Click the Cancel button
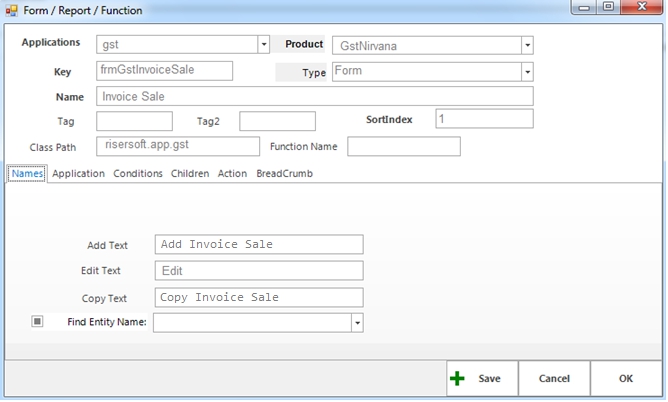This screenshot has height=402, width=668. [x=554, y=378]
